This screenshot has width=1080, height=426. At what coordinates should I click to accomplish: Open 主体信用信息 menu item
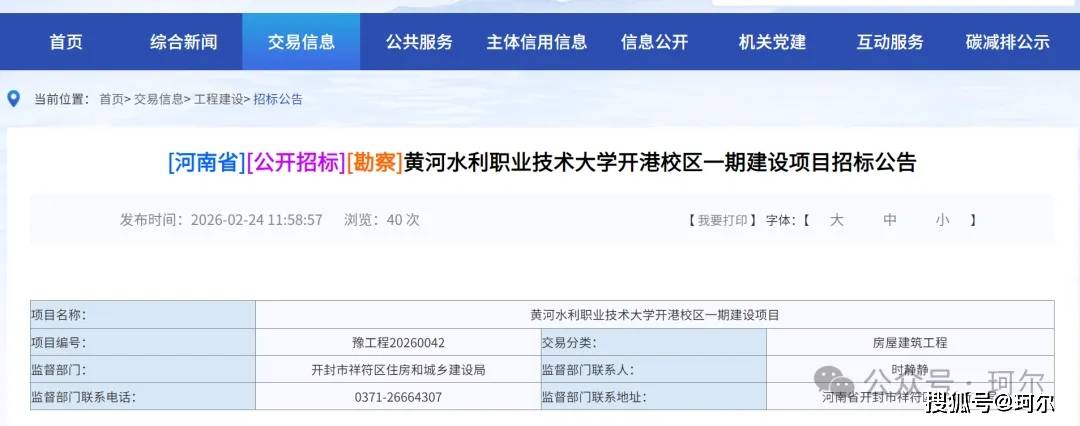pyautogui.click(x=537, y=42)
